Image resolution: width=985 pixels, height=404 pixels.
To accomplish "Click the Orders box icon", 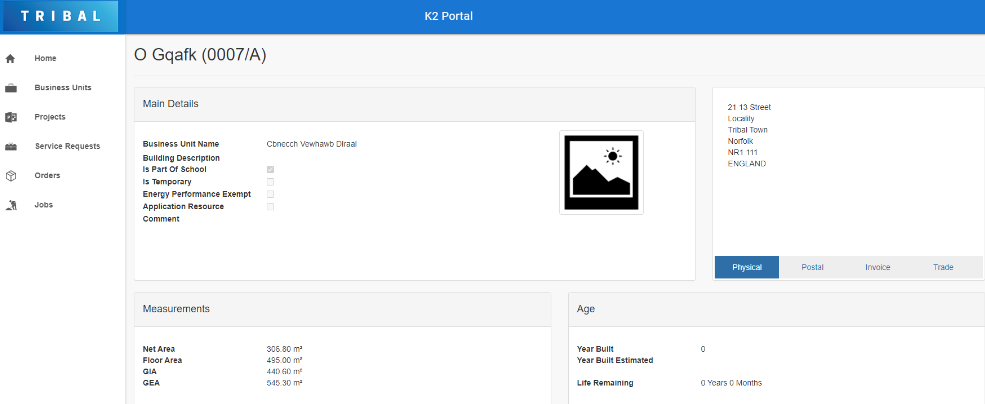I will 11,176.
